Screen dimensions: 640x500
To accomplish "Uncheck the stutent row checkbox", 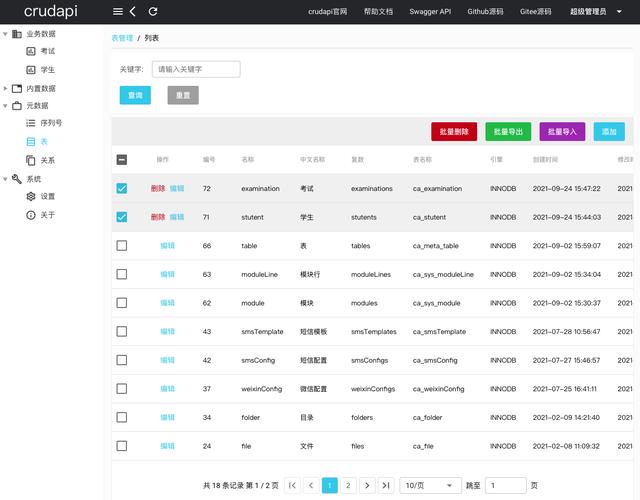I will [x=122, y=217].
